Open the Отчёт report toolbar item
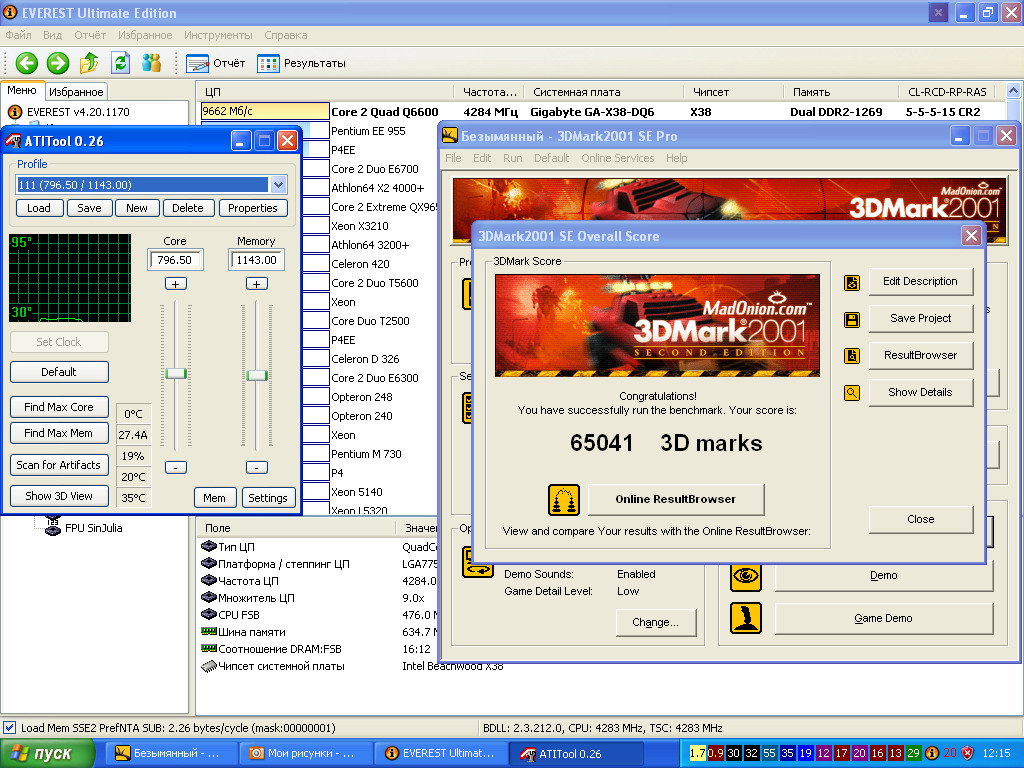 click(216, 63)
